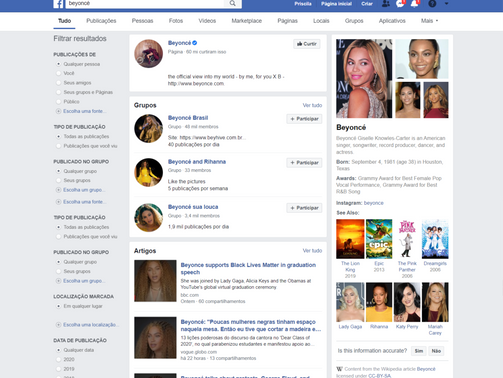Viewport: 503px width, 378px height.
Task: Switch to the Pessoas tab
Action: click(x=142, y=21)
